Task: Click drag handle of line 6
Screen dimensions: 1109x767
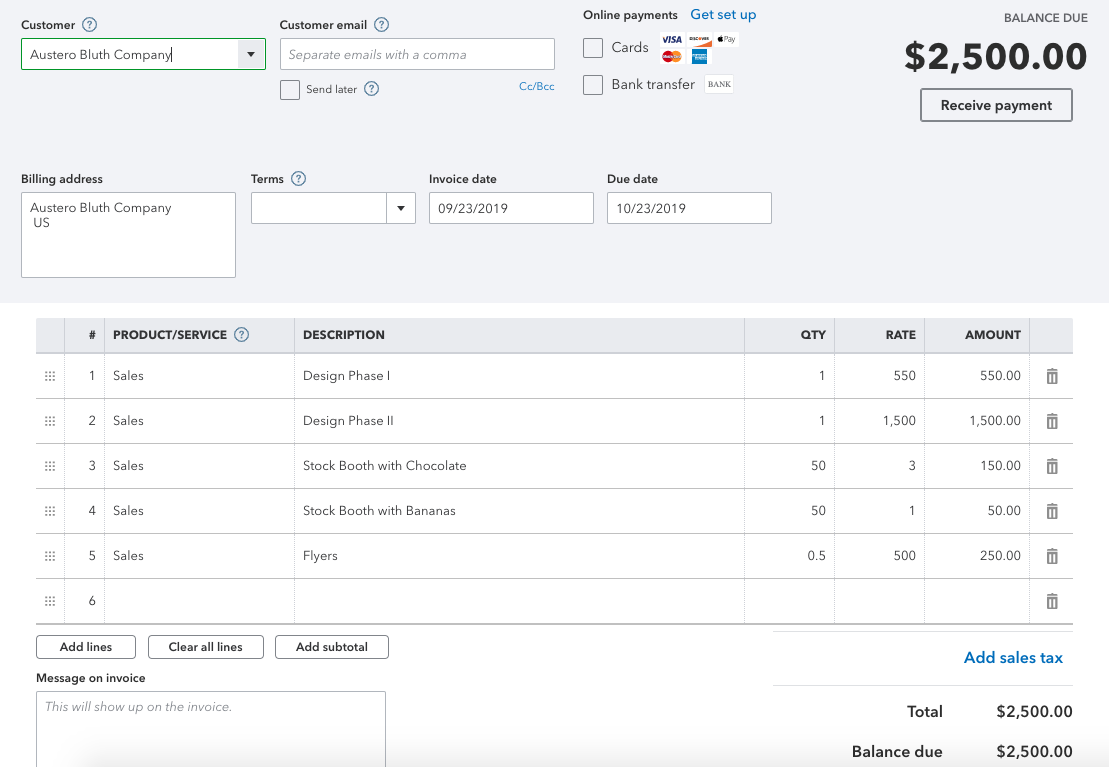Action: point(50,601)
